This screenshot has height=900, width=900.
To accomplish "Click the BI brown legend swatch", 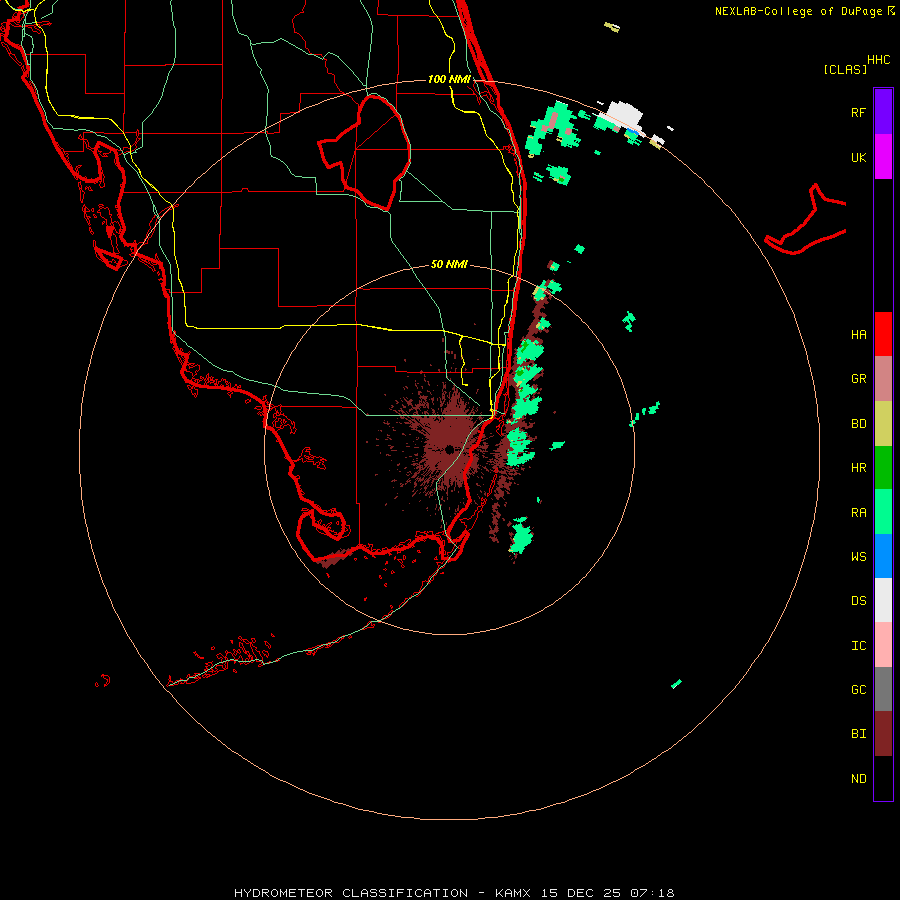I will tap(883, 734).
